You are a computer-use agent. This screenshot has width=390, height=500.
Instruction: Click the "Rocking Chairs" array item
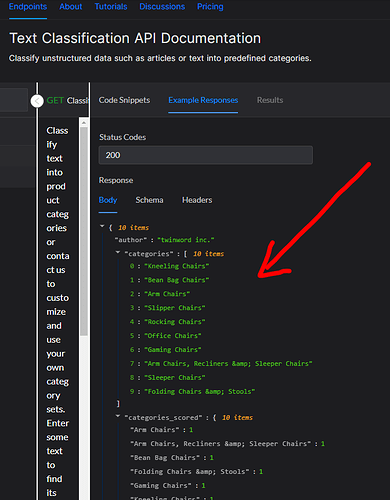(175, 322)
